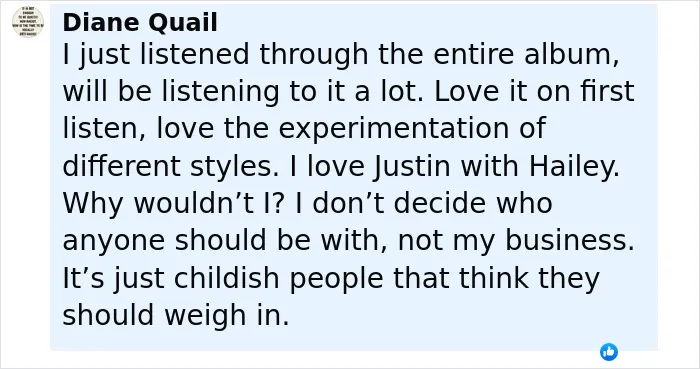Open the Diane Quail profile name link
Image resolution: width=700 pixels, height=369 pixels.
(140, 22)
